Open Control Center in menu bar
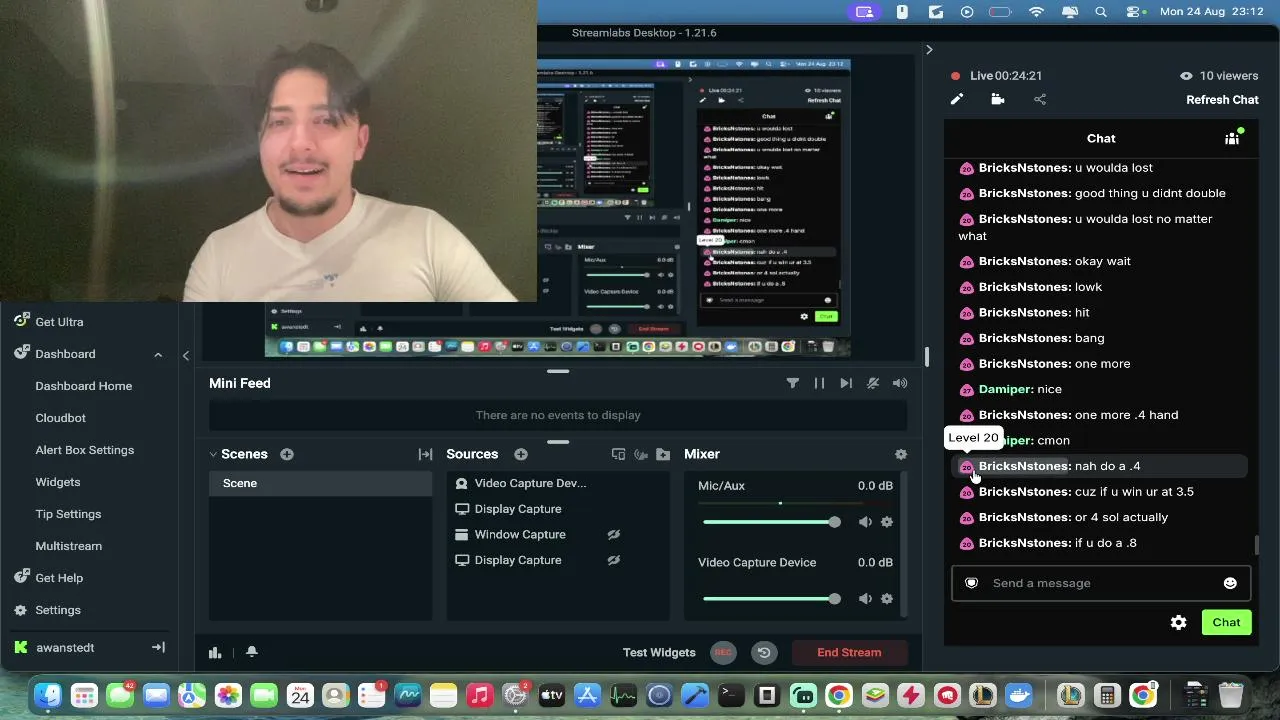Viewport: 1280px width, 720px height. click(x=1133, y=12)
